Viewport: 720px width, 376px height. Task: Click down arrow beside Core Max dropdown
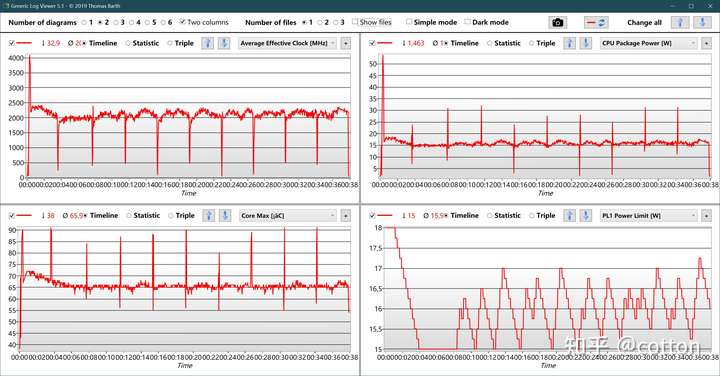tap(225, 215)
